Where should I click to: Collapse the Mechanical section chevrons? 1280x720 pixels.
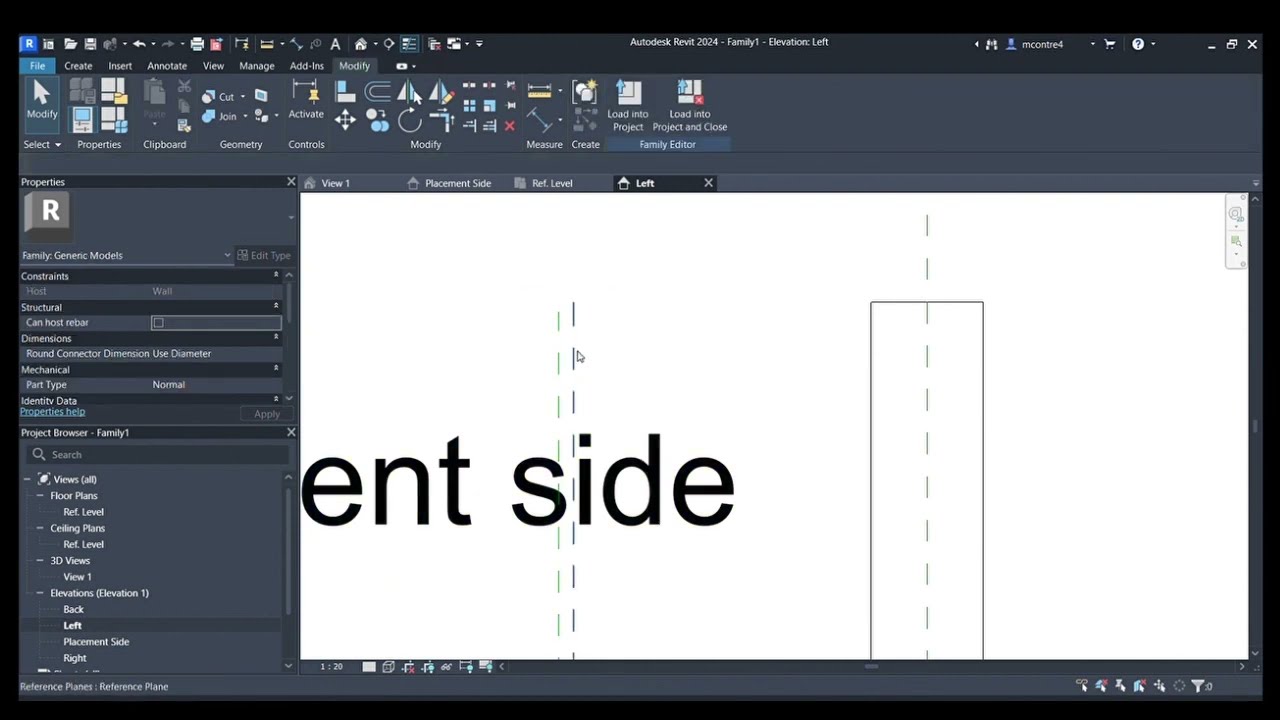coord(276,368)
